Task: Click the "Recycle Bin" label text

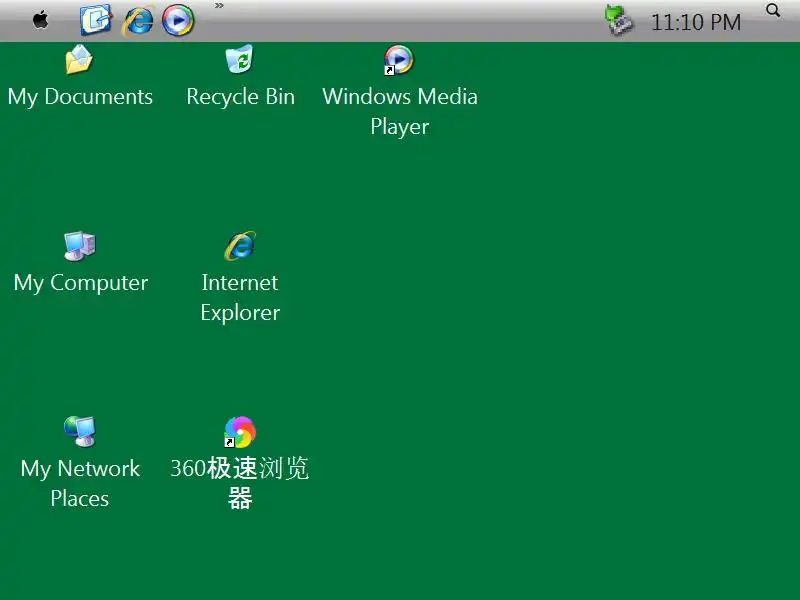Action: pyautogui.click(x=240, y=97)
